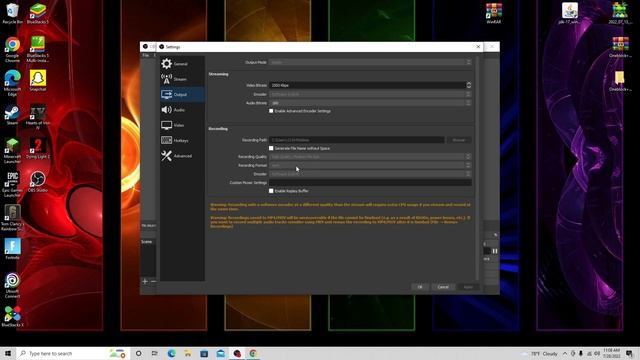Open Microsoft Edge from the taskbar
Screen dimensions: 640x360
click(171, 353)
